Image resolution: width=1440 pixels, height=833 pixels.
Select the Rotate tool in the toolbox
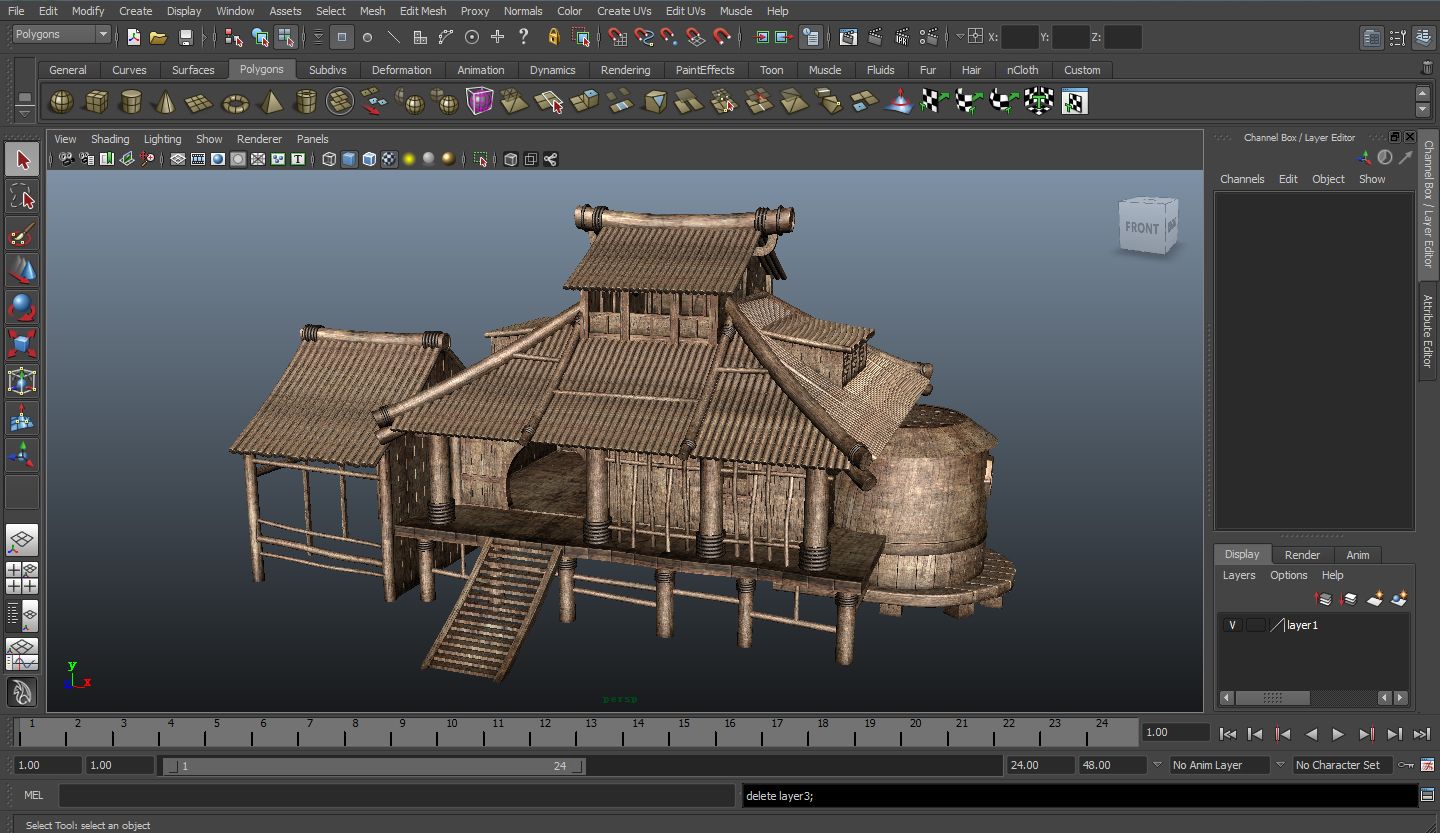pyautogui.click(x=22, y=307)
